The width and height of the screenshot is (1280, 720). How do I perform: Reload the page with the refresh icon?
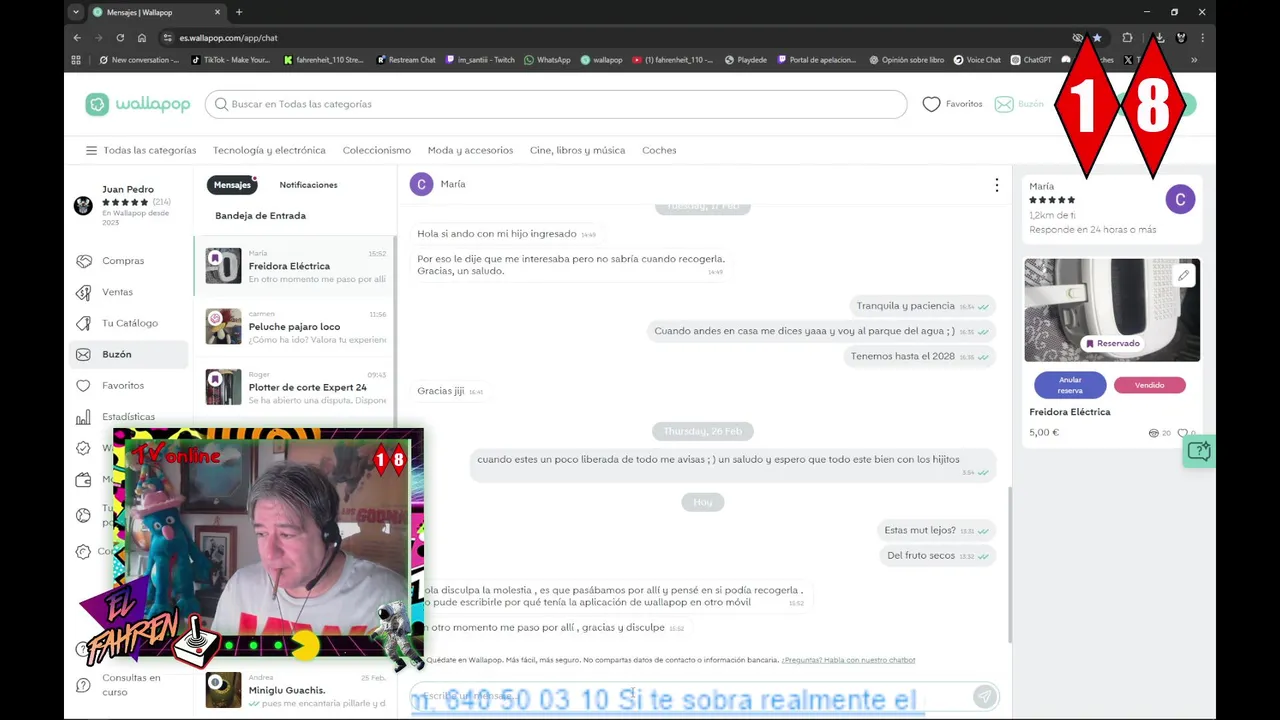120,38
